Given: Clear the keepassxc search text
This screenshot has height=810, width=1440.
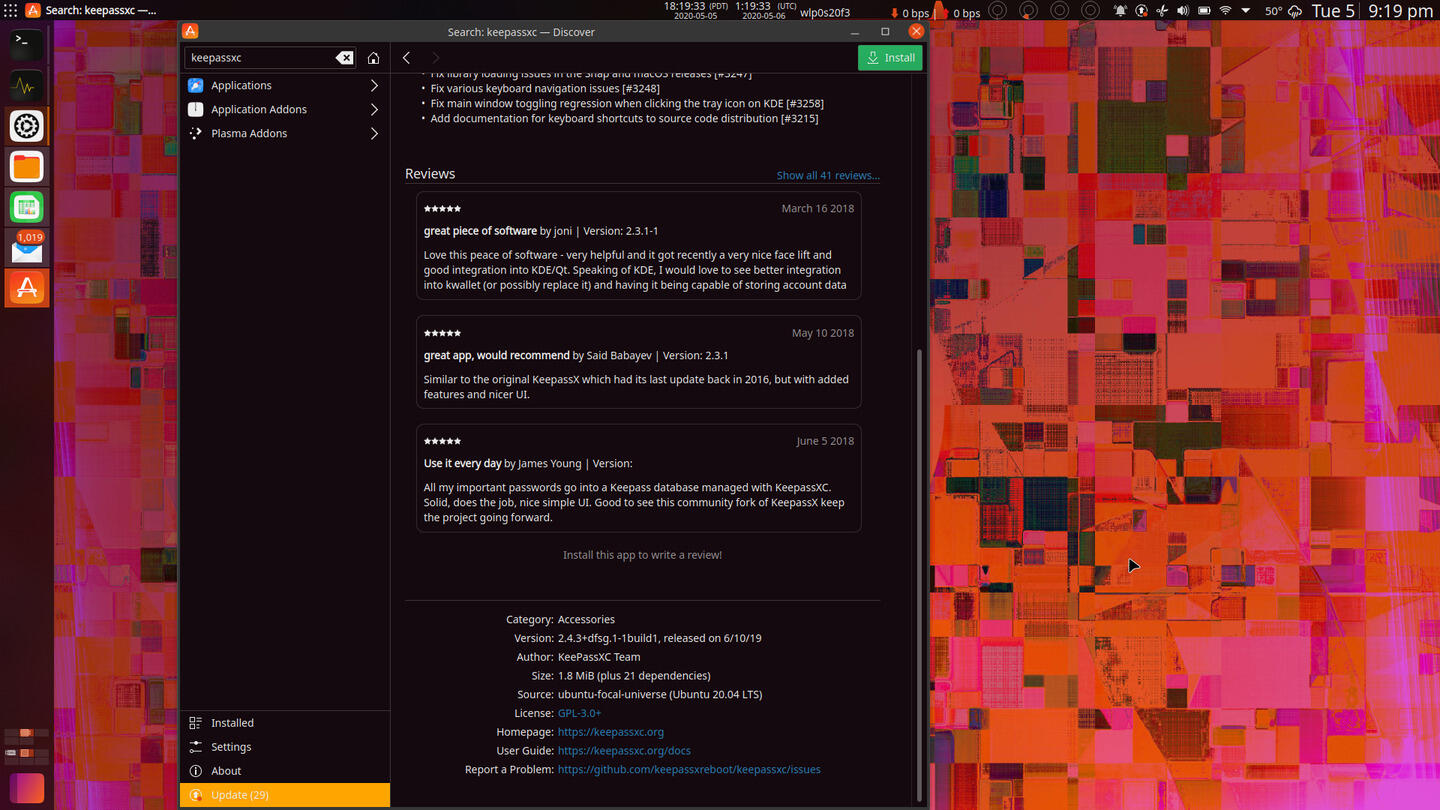Looking at the screenshot, I should [x=344, y=58].
